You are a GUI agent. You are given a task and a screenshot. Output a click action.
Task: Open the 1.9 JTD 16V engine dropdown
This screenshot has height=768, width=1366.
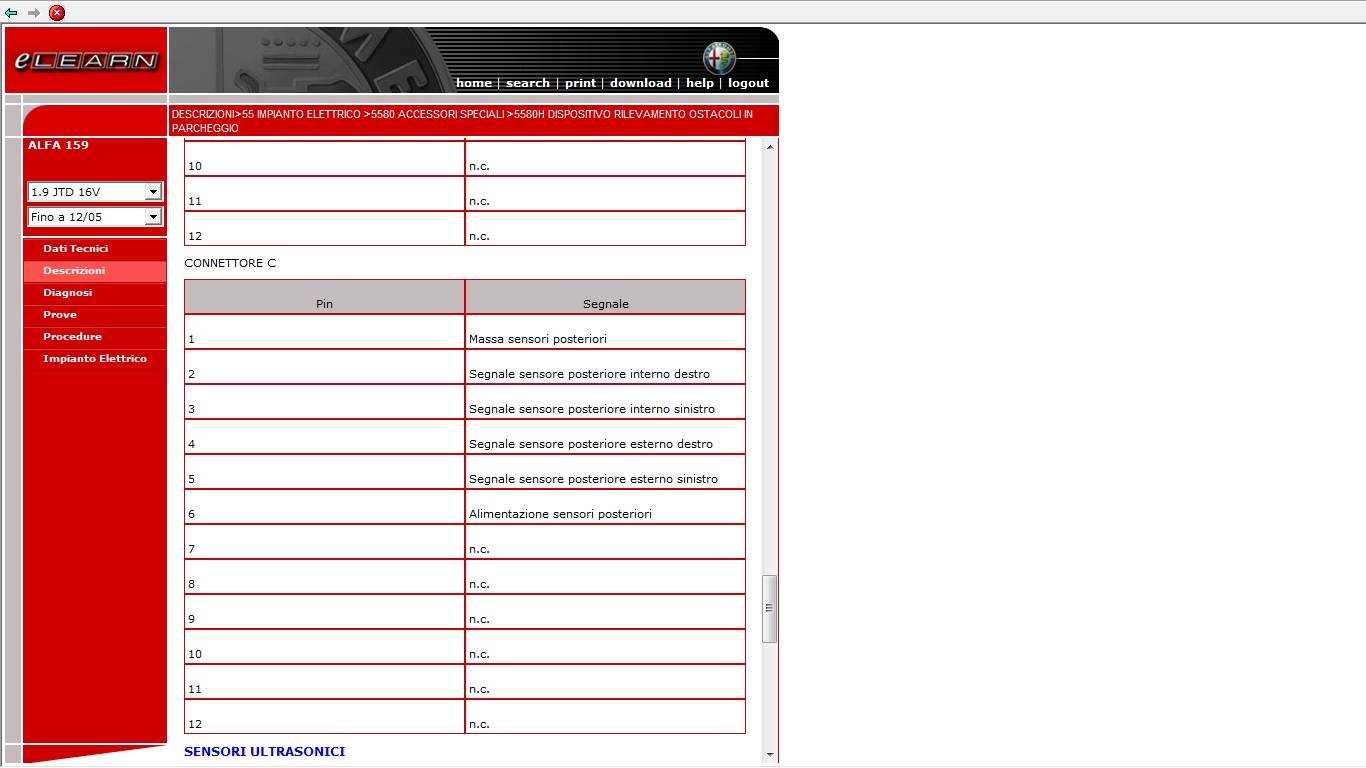coord(95,192)
